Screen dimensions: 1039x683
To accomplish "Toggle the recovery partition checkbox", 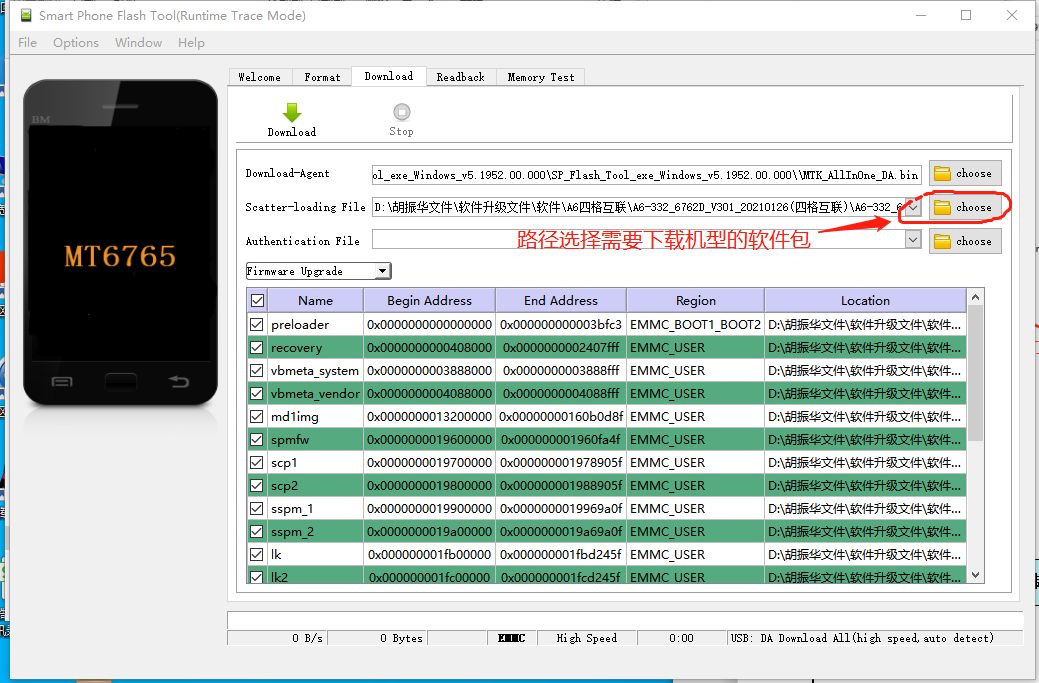I will pos(257,348).
